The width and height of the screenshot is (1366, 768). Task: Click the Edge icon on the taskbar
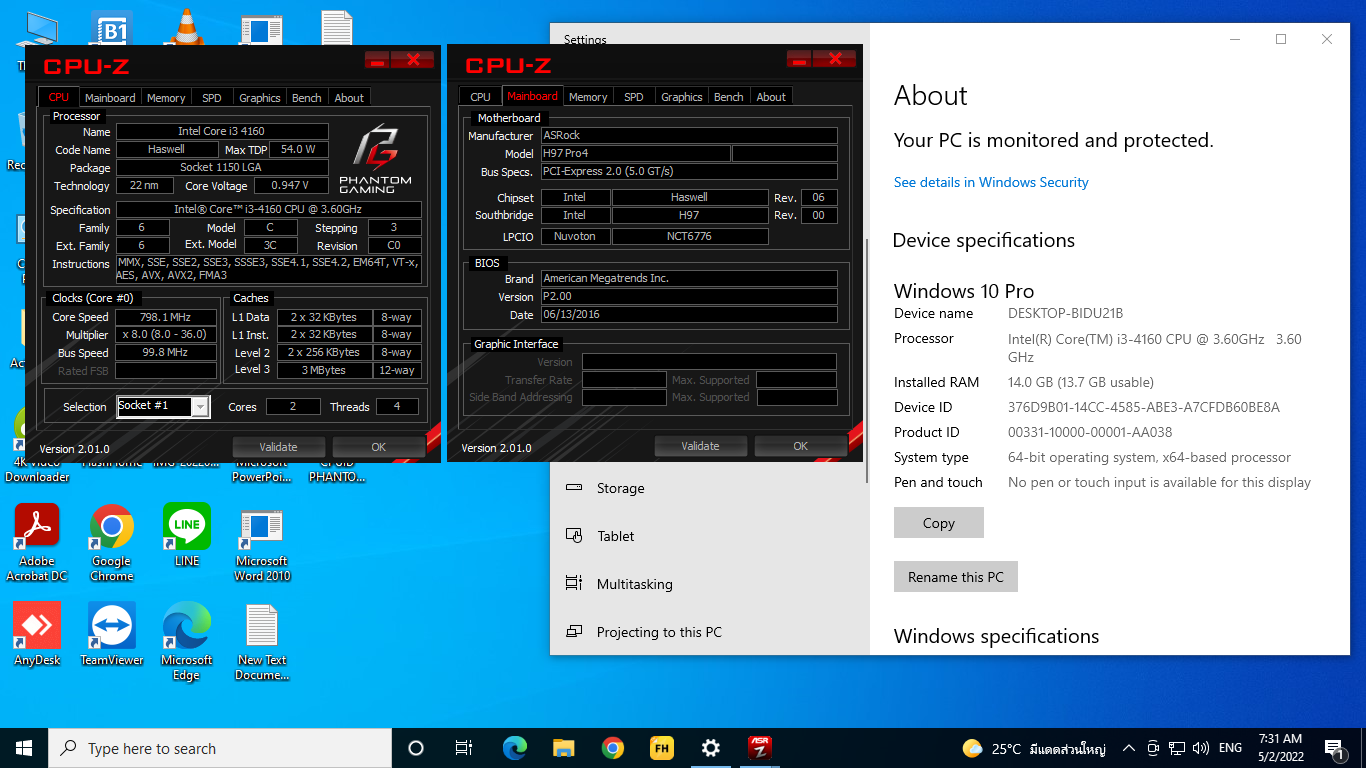click(x=515, y=748)
